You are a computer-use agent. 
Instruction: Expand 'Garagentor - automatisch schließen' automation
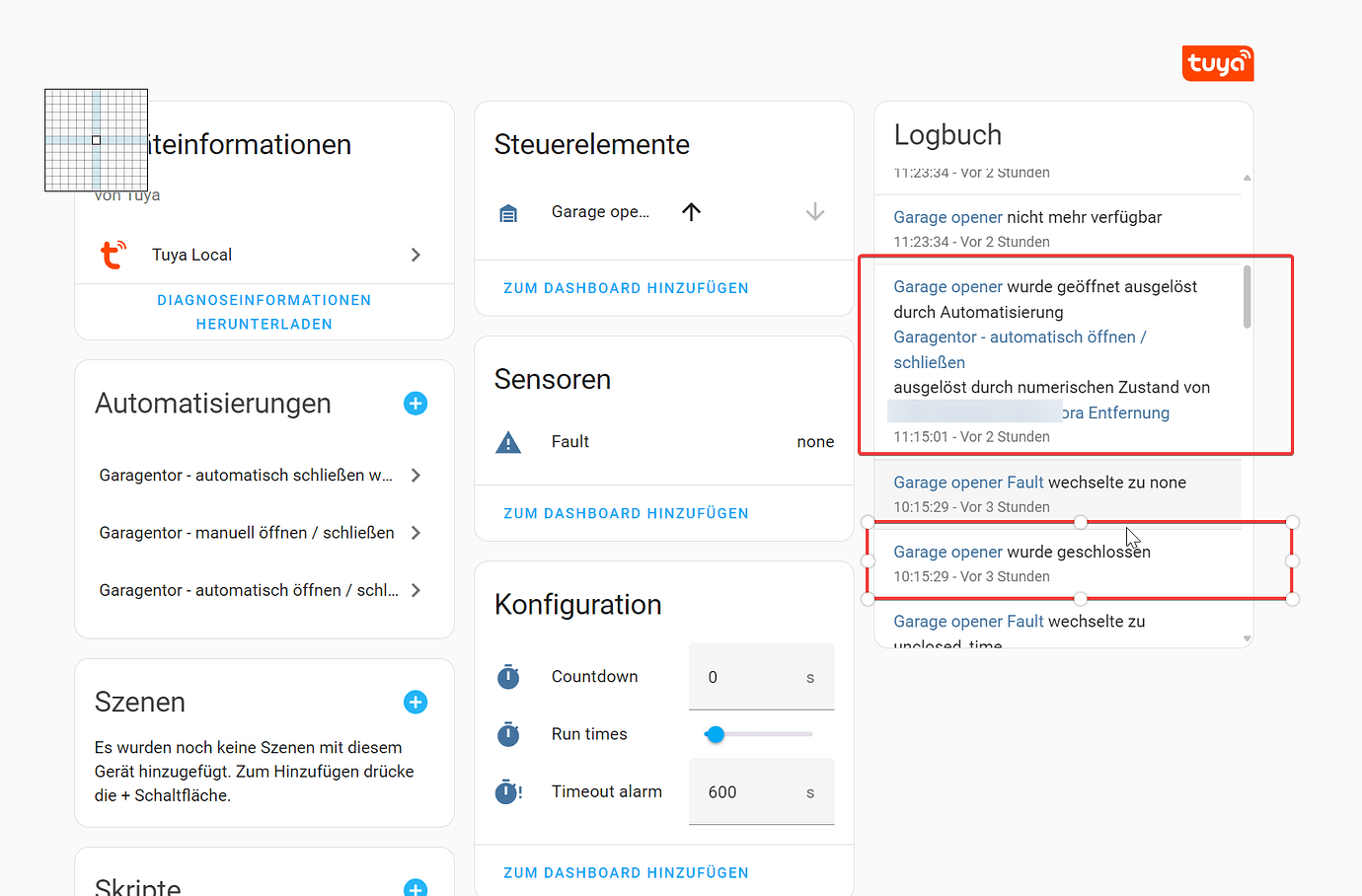click(x=416, y=475)
